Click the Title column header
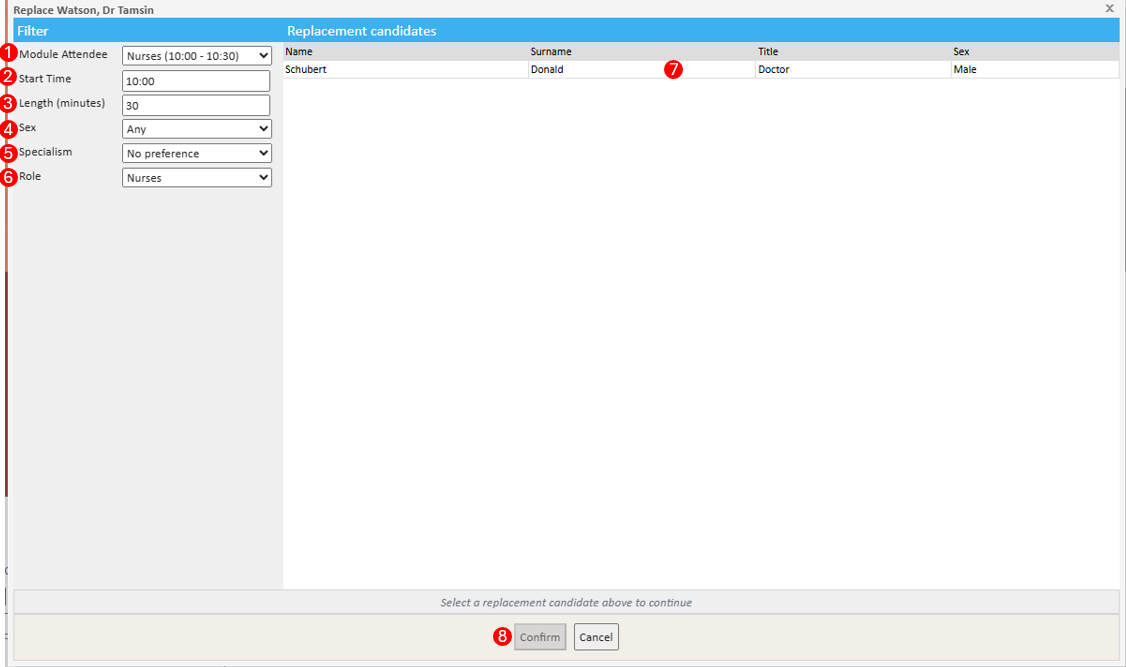The image size is (1126, 667). click(x=768, y=51)
